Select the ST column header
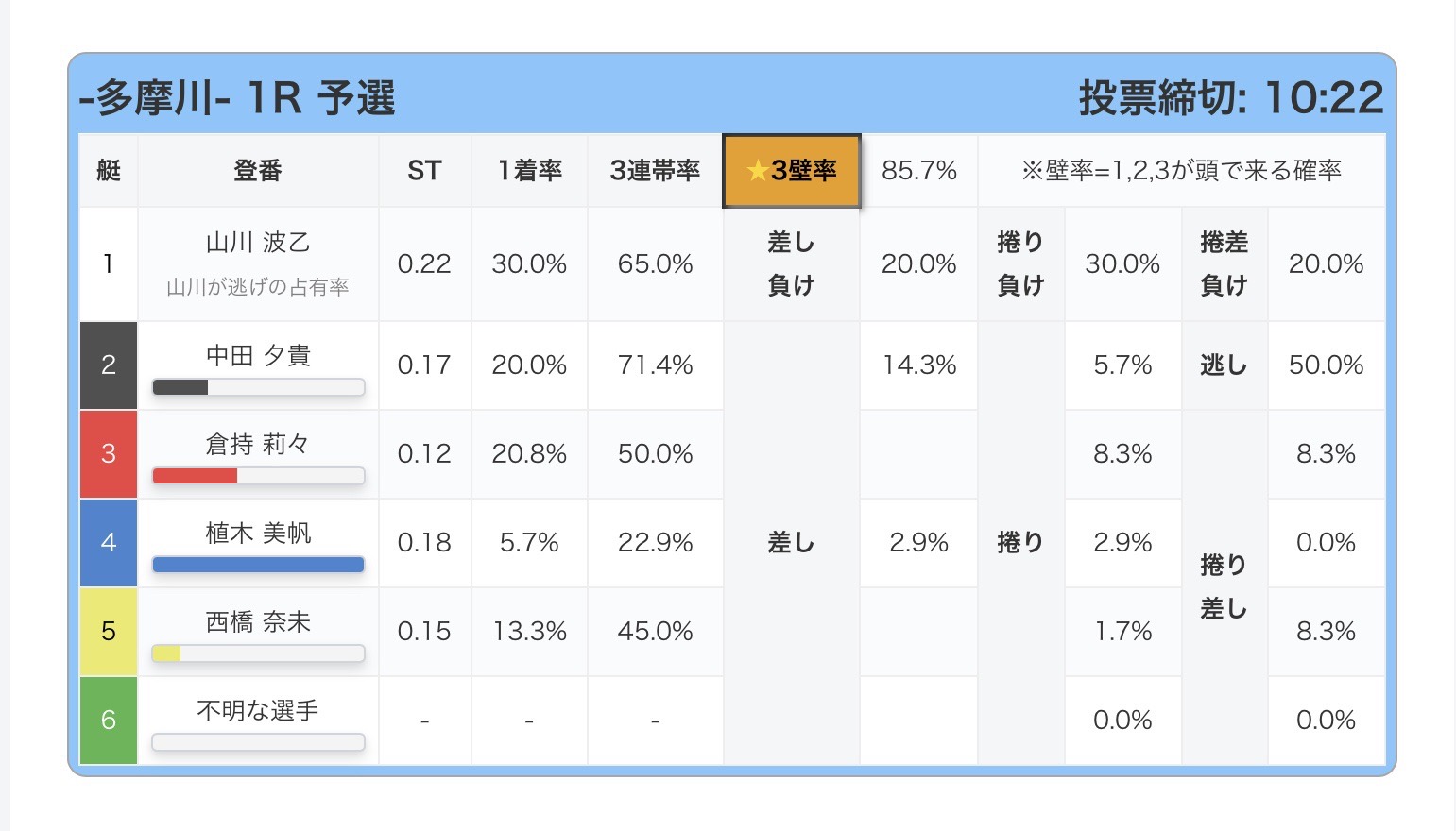The image size is (1456, 831). [424, 170]
